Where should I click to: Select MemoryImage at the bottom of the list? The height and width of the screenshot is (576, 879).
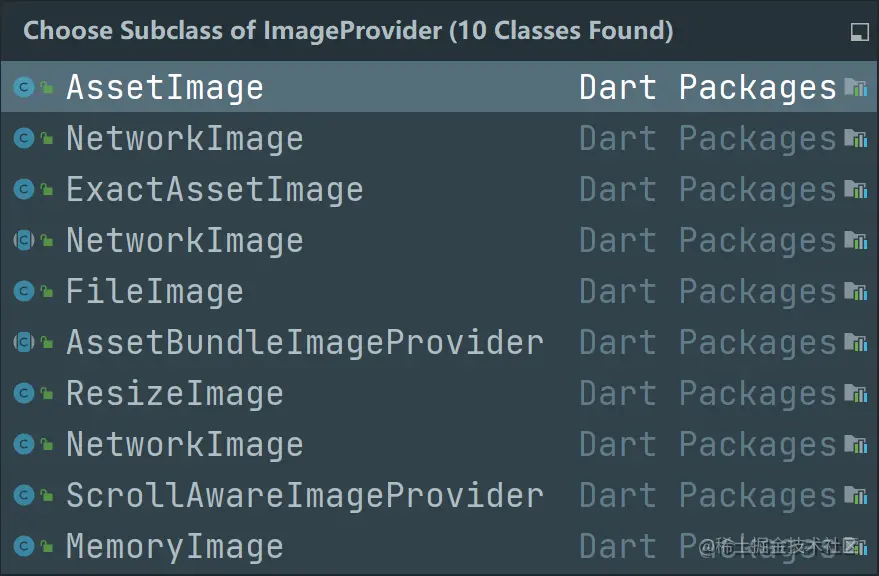click(175, 546)
